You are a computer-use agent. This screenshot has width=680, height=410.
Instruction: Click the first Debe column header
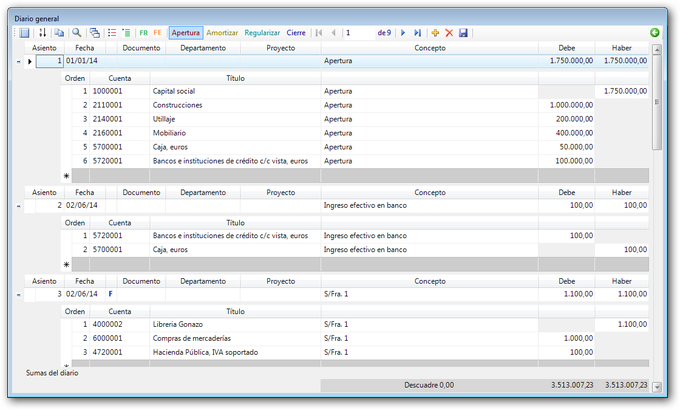567,48
